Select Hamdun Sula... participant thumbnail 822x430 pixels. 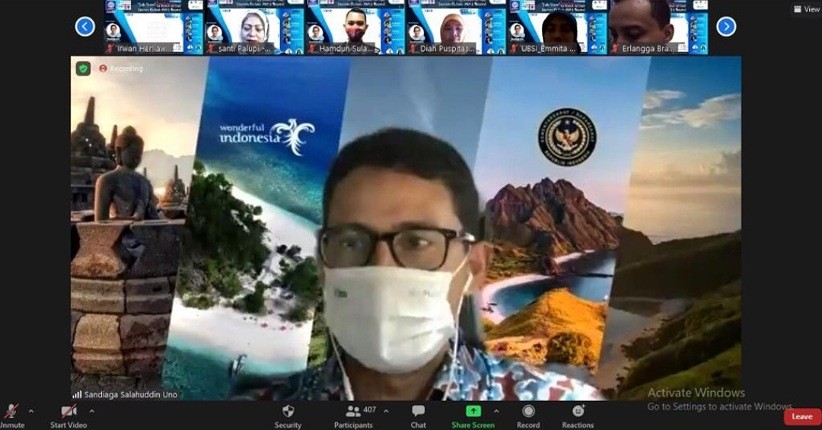pos(355,27)
